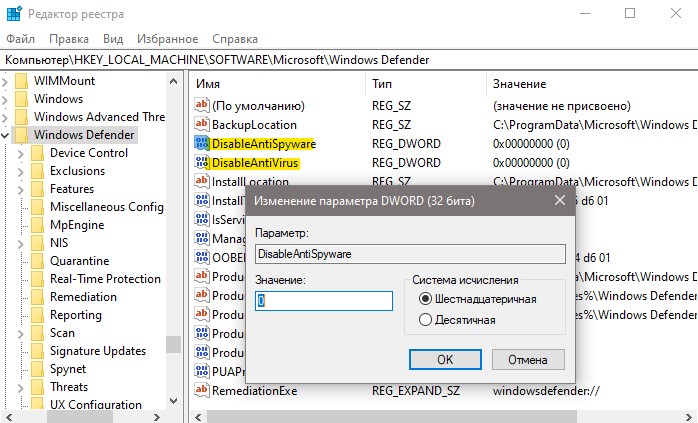The height and width of the screenshot is (423, 698).
Task: Click the WIMMount folder icon
Action: click(21, 81)
